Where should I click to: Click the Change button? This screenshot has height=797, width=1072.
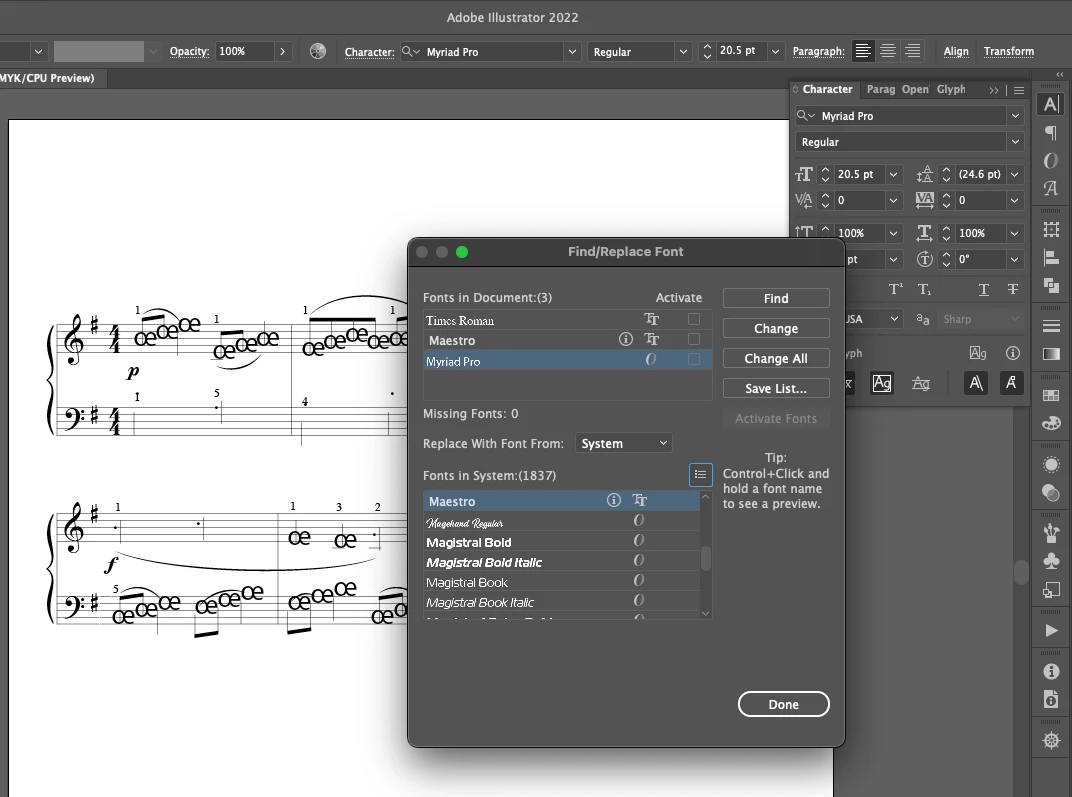pyautogui.click(x=776, y=328)
